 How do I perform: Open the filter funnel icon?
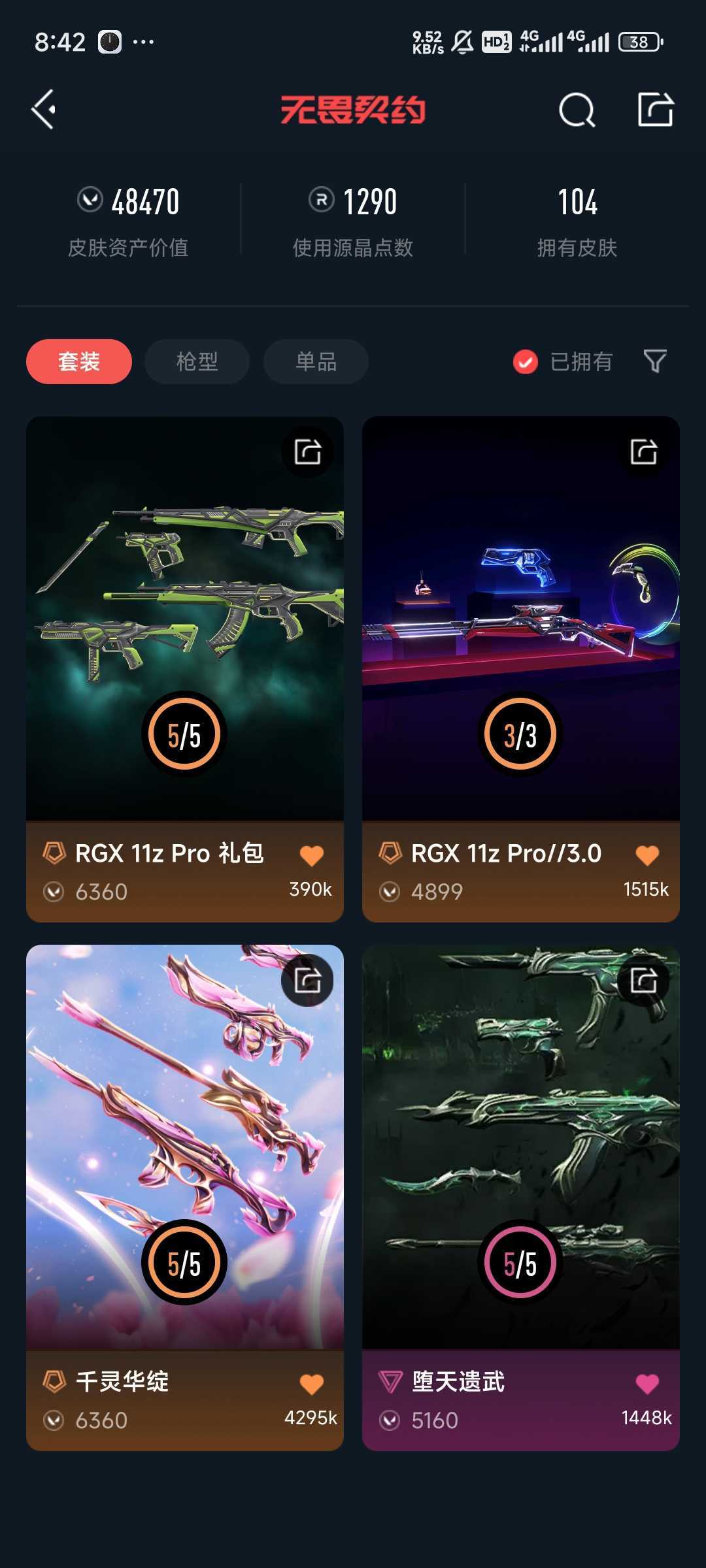pyautogui.click(x=655, y=361)
